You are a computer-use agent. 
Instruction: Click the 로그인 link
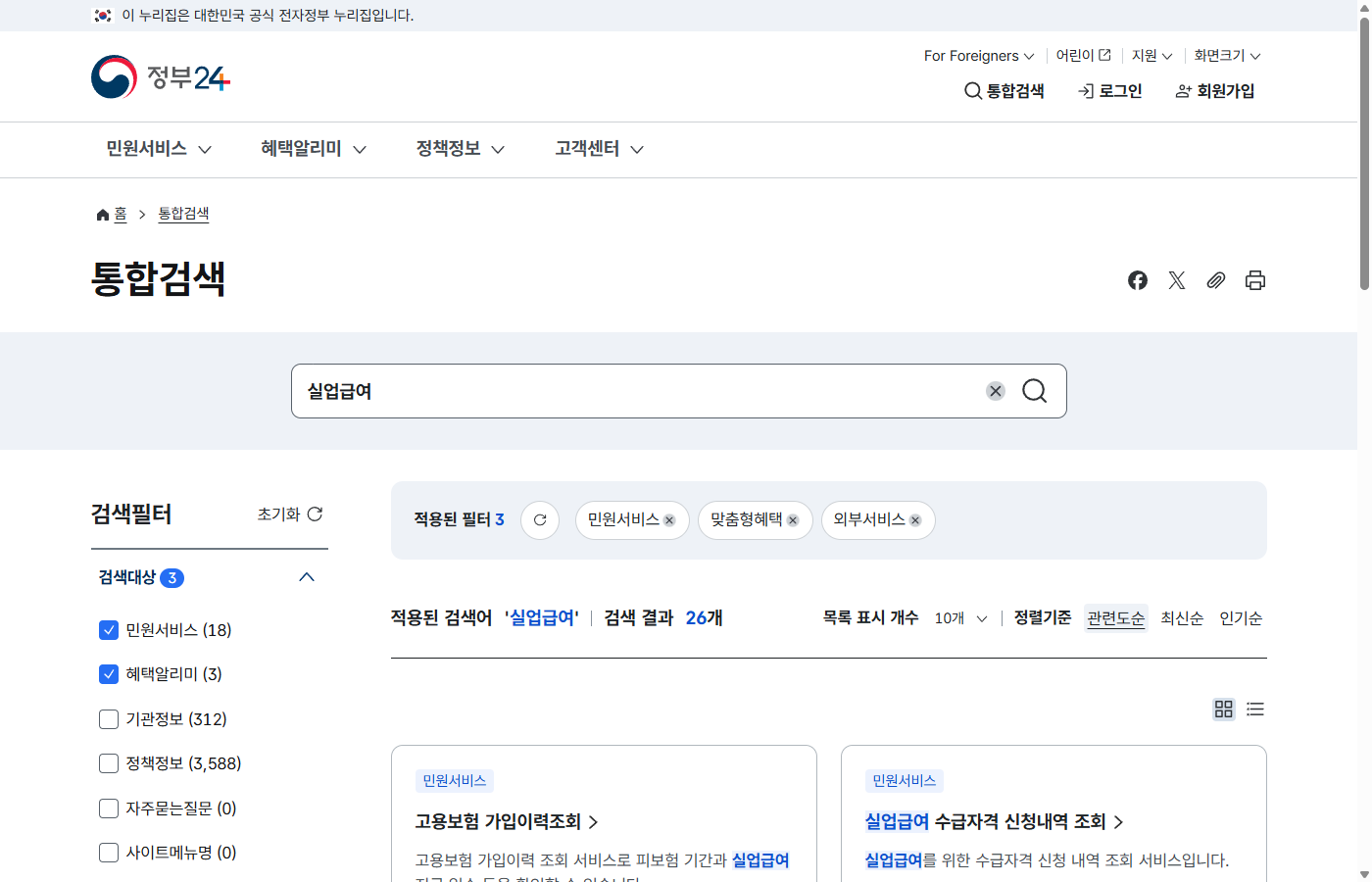pyautogui.click(x=1109, y=90)
